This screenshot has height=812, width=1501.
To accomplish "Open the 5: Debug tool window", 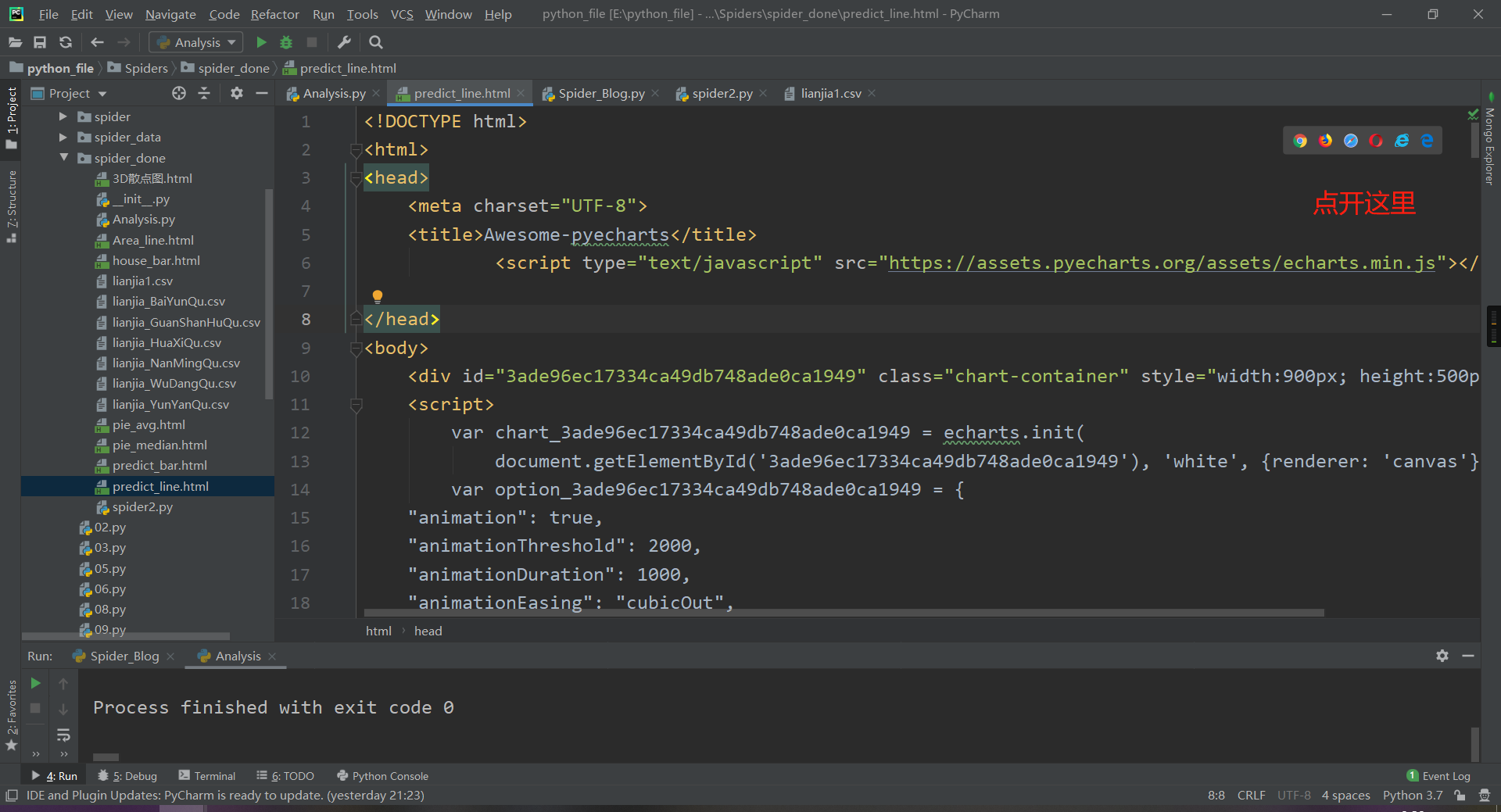I will [127, 776].
